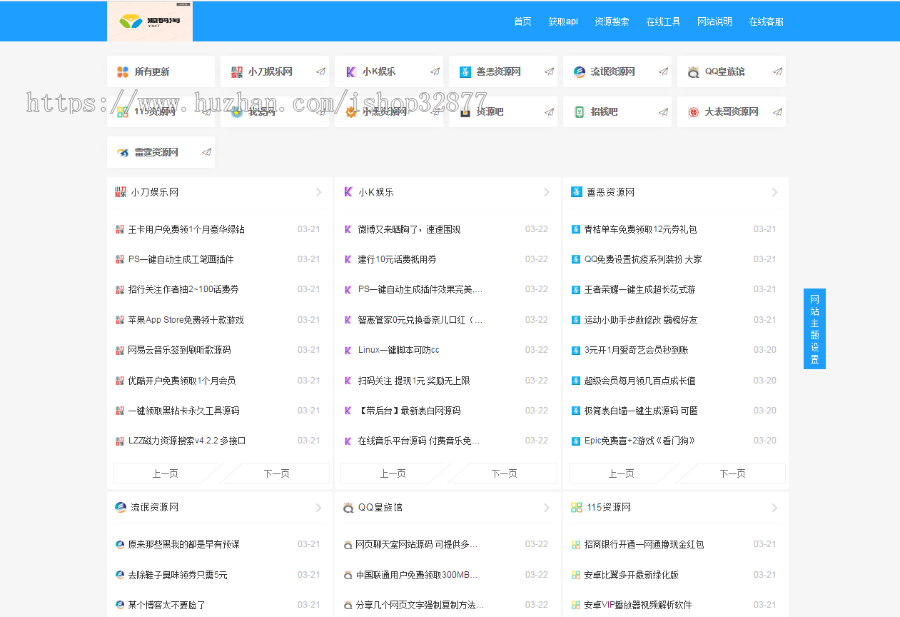Click 下一页 in the 善恶资源网 panel
This screenshot has height=617, width=900.
tap(733, 474)
